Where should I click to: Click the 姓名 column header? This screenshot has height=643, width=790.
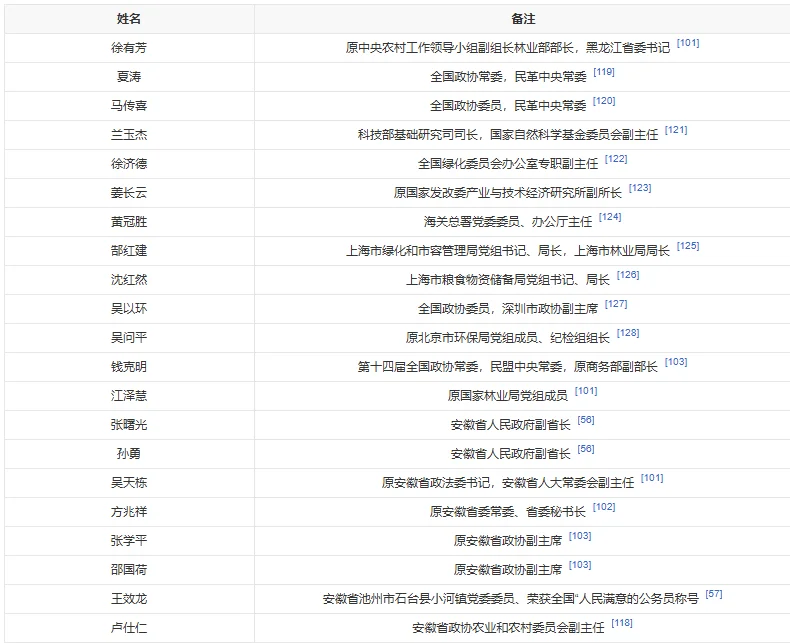pyautogui.click(x=129, y=19)
